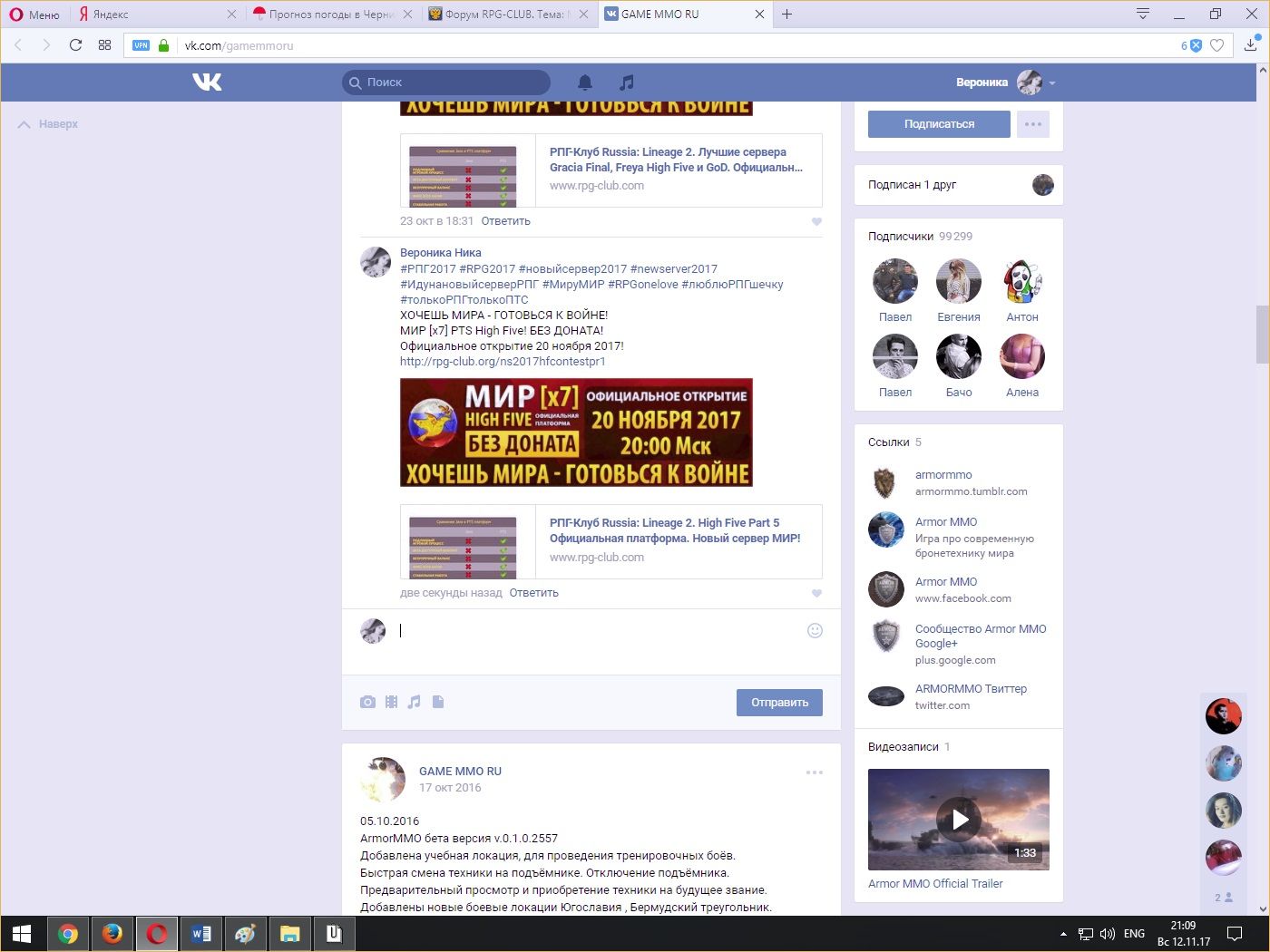Open the High Five Part 5 link card
The width and height of the screenshot is (1270, 952).
(x=611, y=541)
